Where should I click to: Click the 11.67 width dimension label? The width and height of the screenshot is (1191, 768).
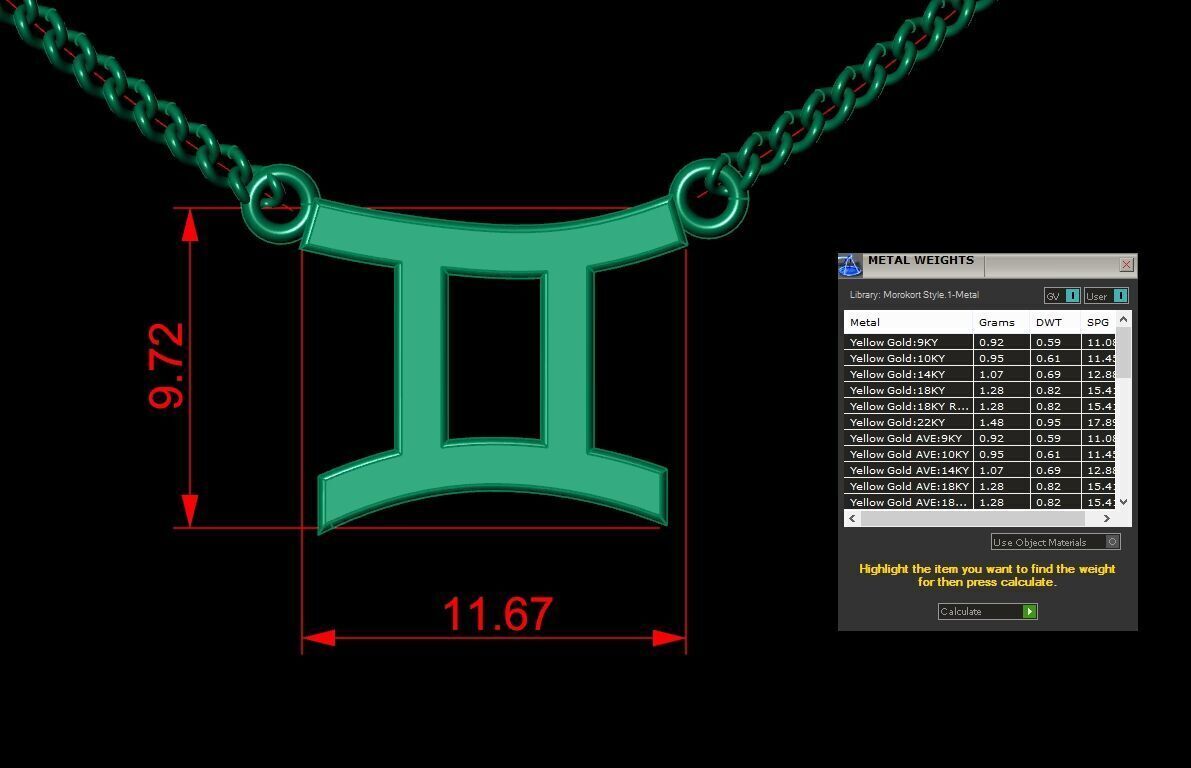click(498, 615)
